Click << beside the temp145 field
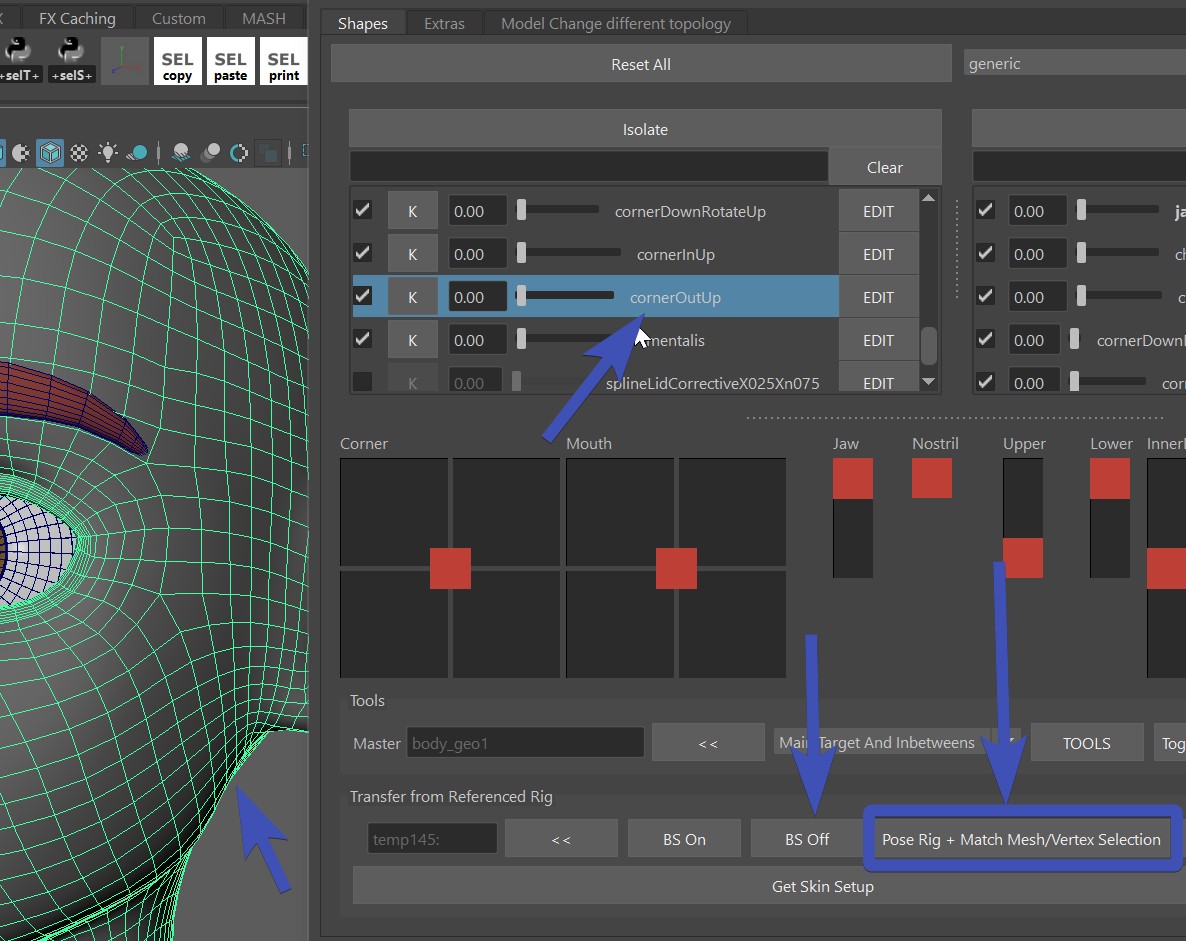This screenshot has width=1186, height=941. pos(561,840)
